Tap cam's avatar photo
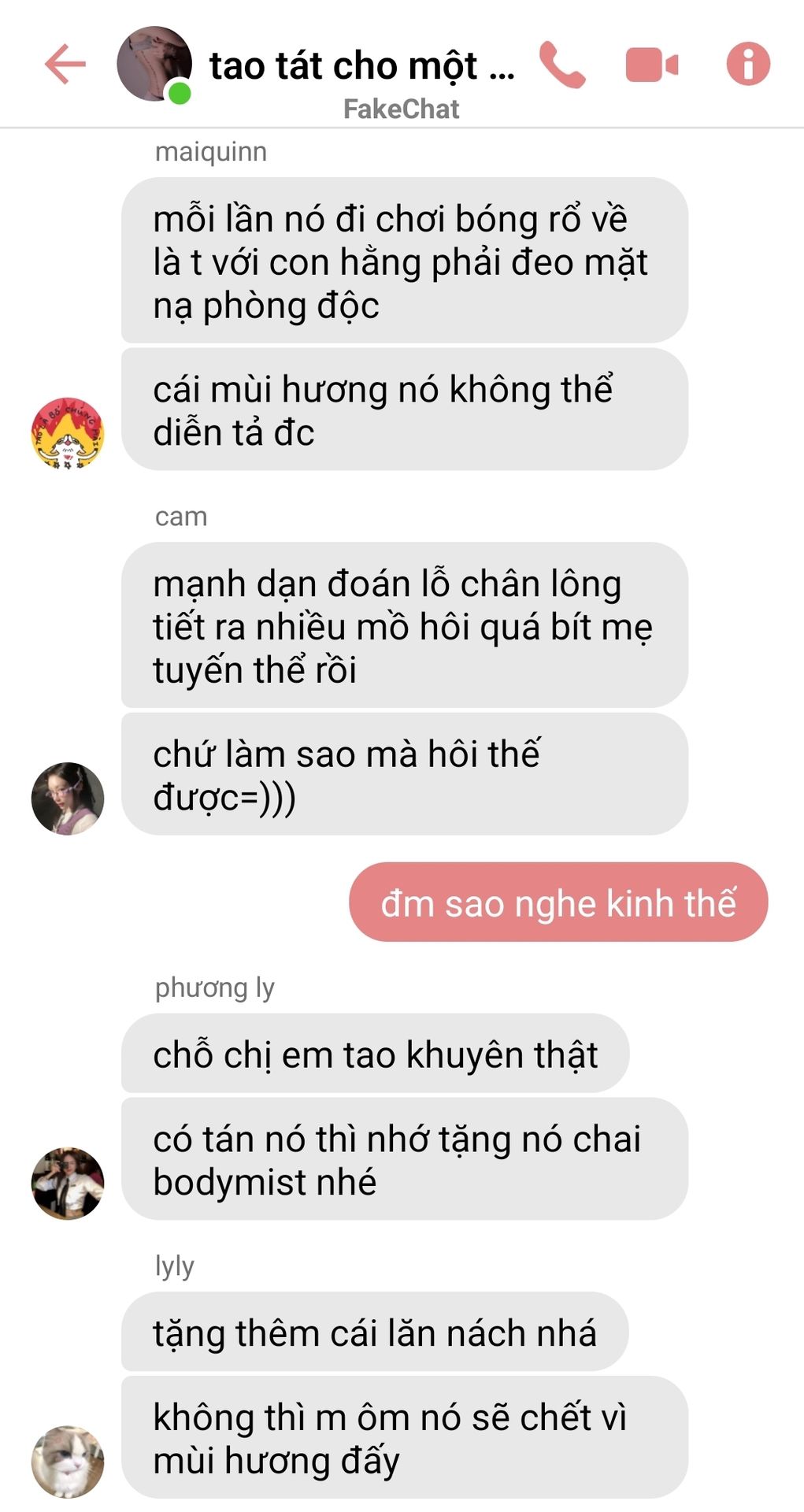This screenshot has width=804, height=1512. tap(68, 798)
